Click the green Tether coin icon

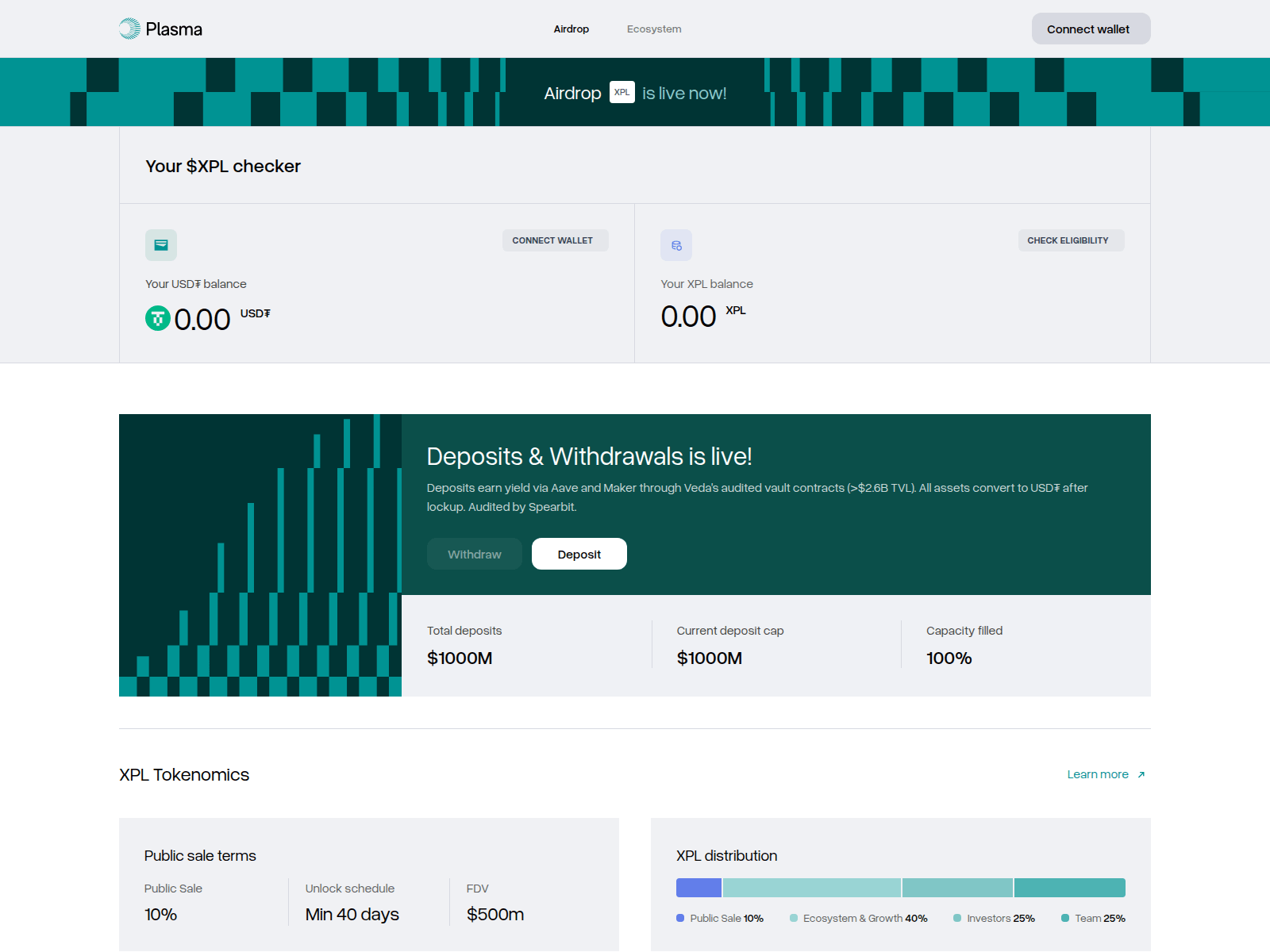(158, 319)
